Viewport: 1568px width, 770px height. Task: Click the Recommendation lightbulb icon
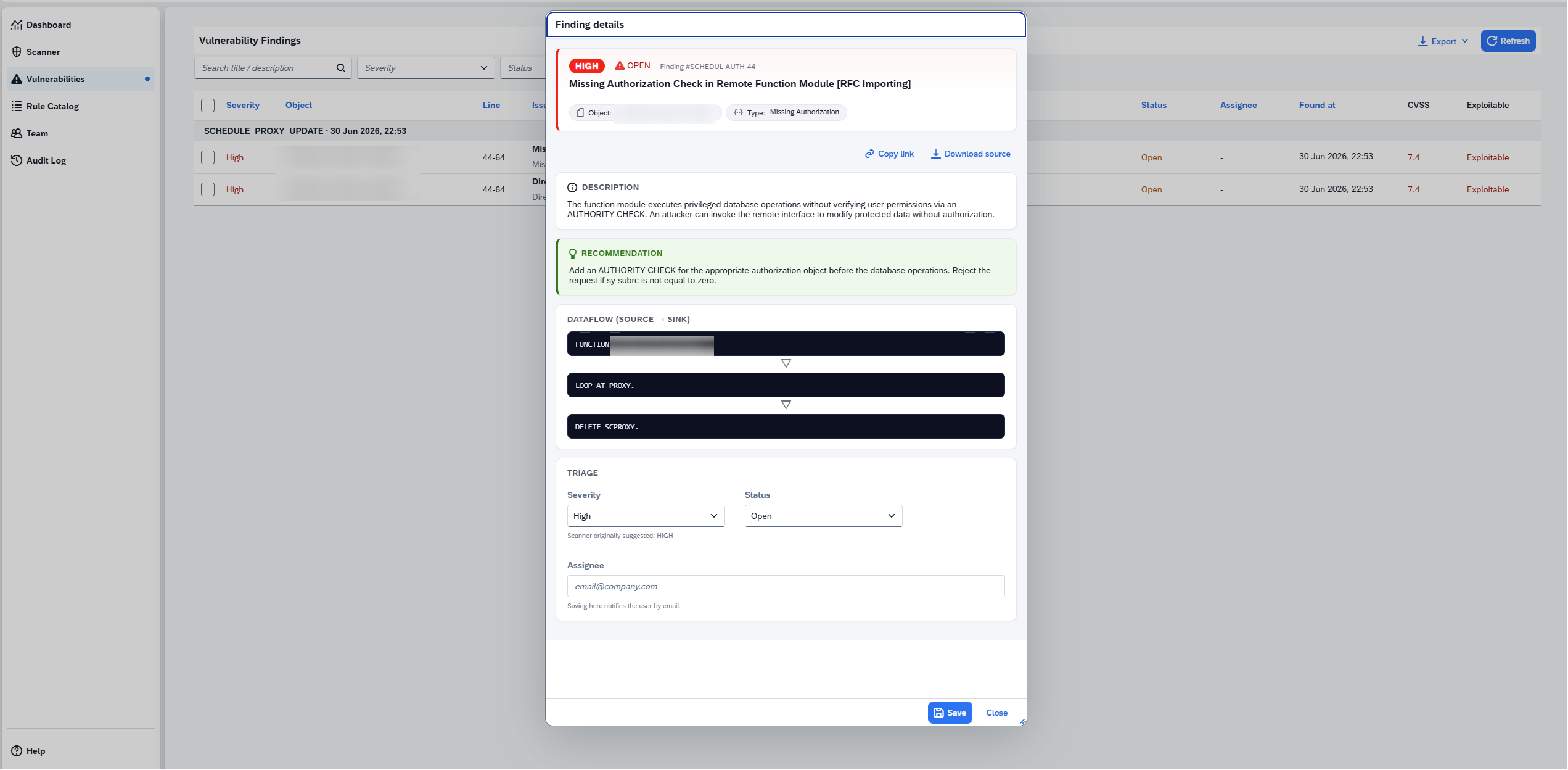pyautogui.click(x=573, y=254)
